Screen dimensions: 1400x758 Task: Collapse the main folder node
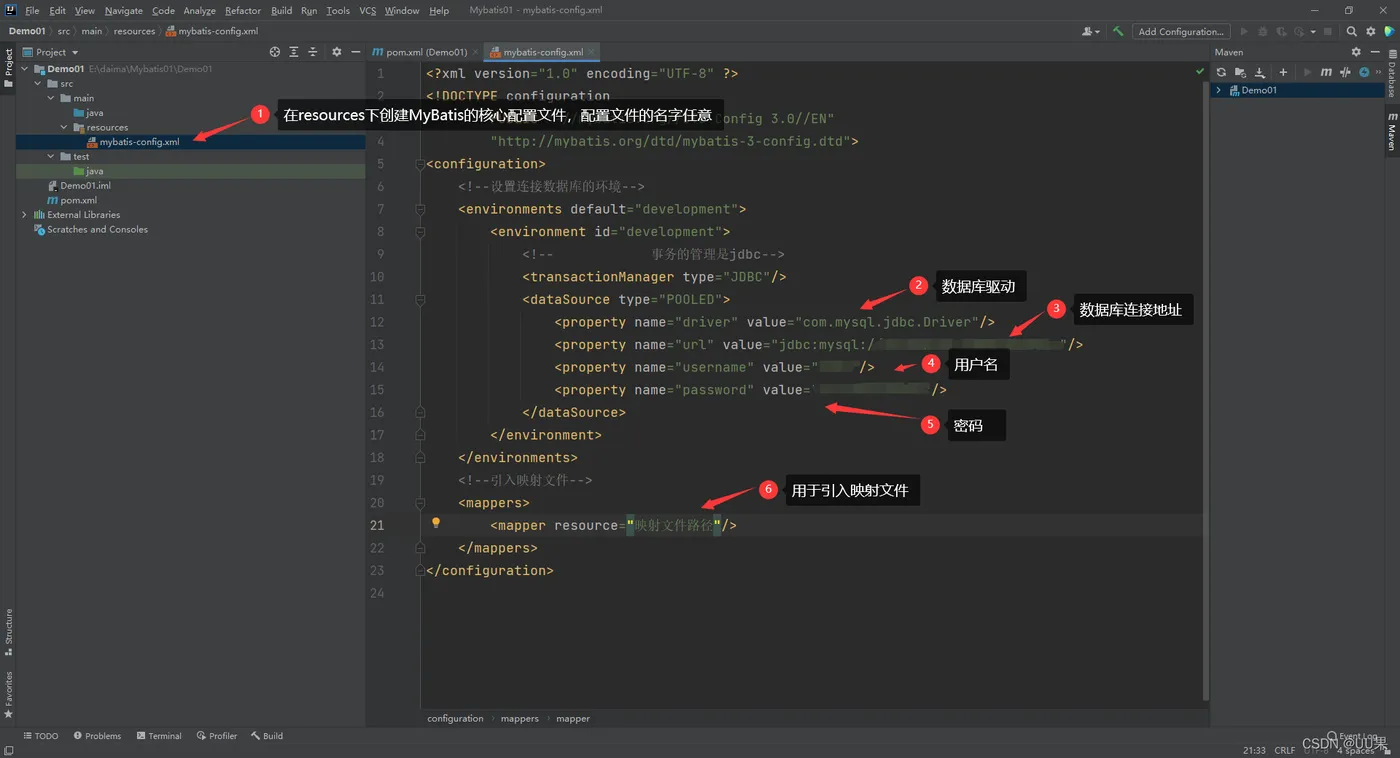pos(51,98)
